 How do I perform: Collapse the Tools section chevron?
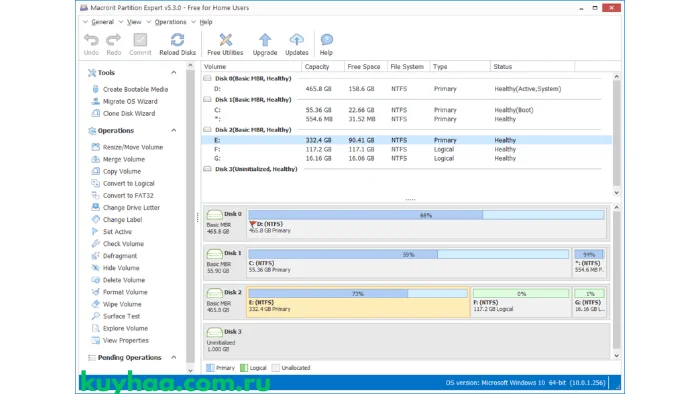(174, 72)
